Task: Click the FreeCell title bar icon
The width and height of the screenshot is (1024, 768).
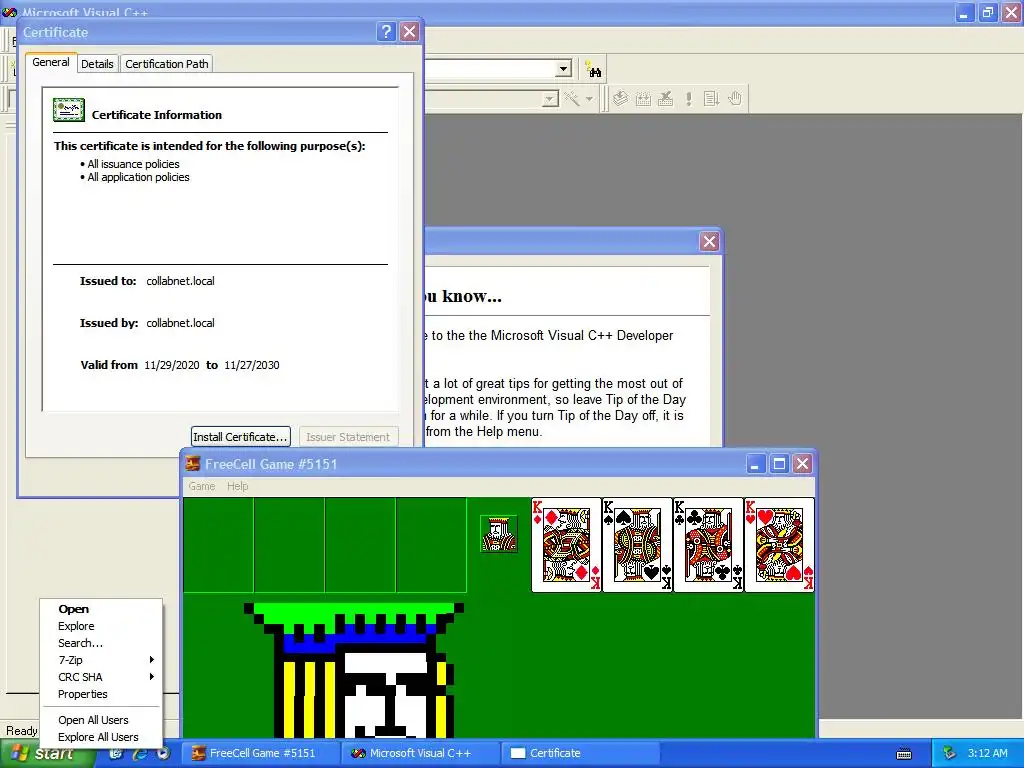Action: click(193, 464)
